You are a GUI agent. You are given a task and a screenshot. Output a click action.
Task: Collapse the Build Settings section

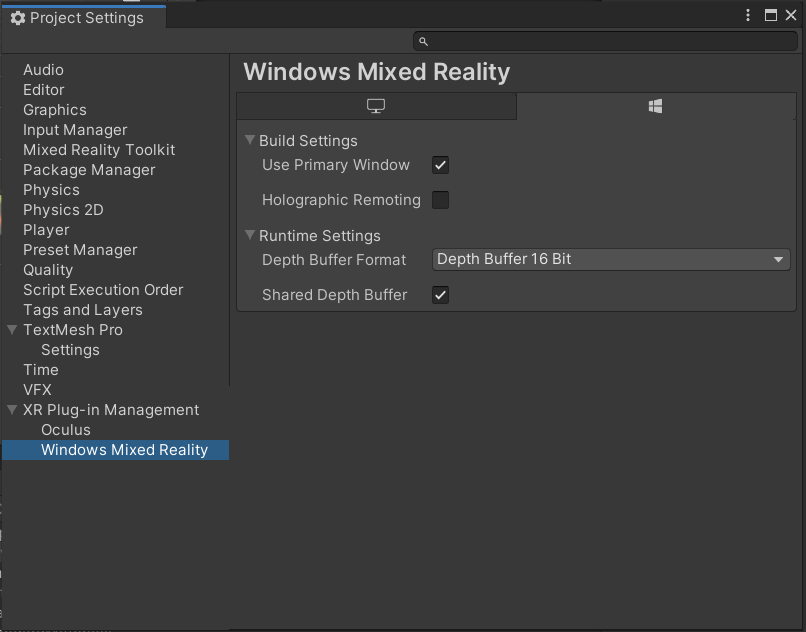coord(249,140)
